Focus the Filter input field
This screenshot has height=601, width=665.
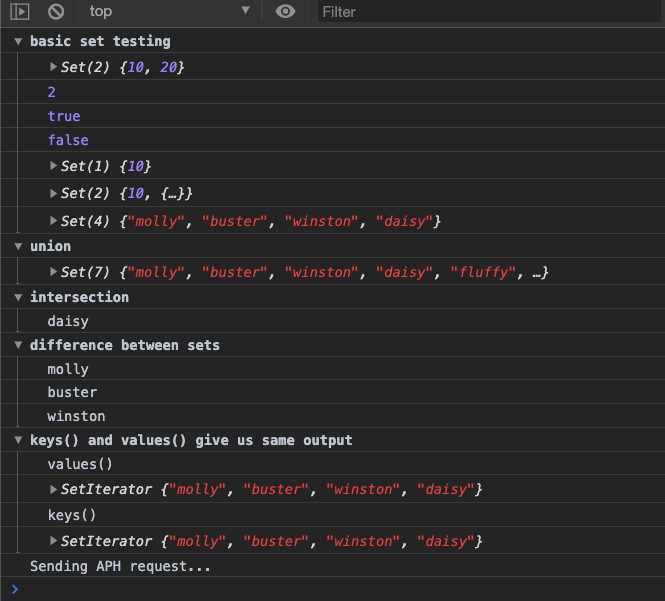tap(489, 12)
